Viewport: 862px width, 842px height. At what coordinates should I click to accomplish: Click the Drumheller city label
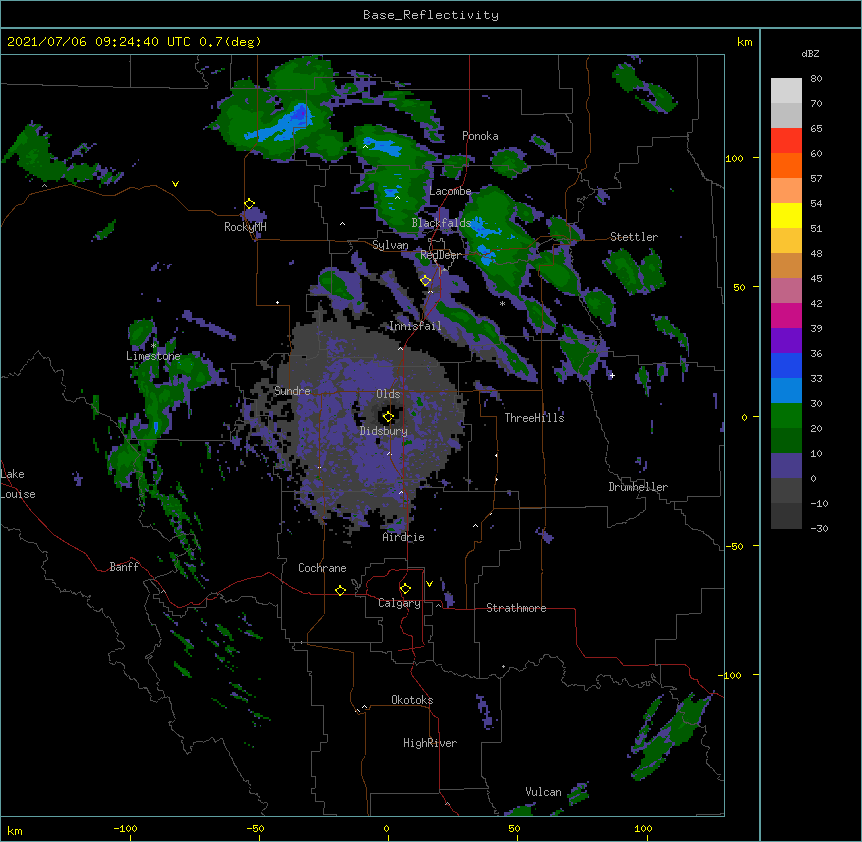coord(638,487)
